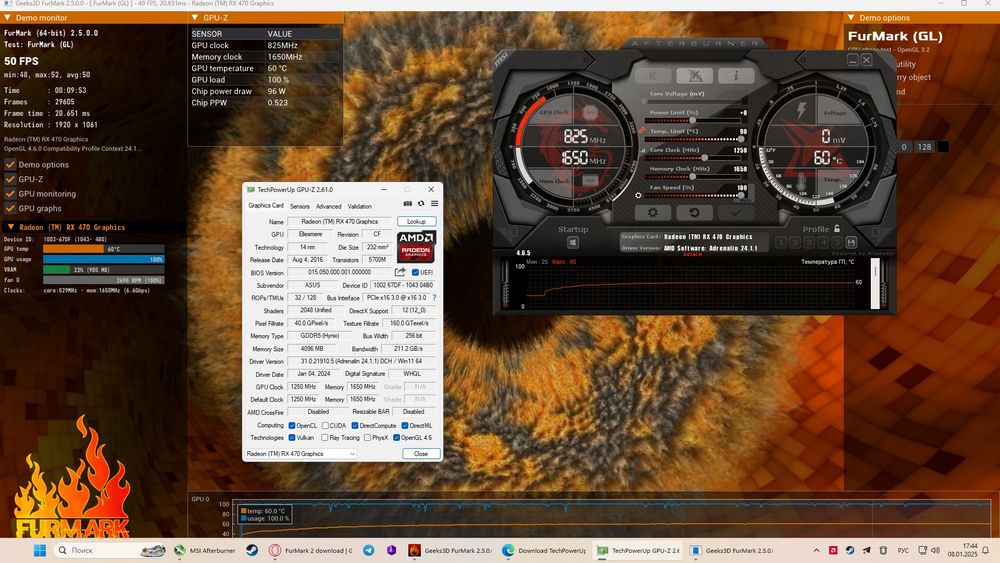Save Afterburner profile with floppy icon

tap(851, 242)
